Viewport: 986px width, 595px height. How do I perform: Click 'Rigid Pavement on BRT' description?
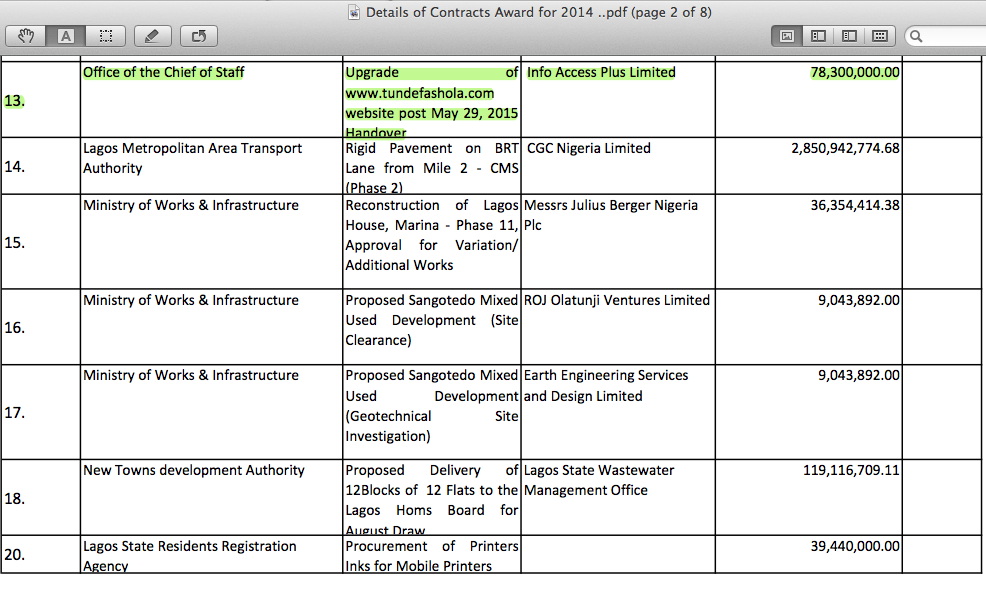click(431, 167)
